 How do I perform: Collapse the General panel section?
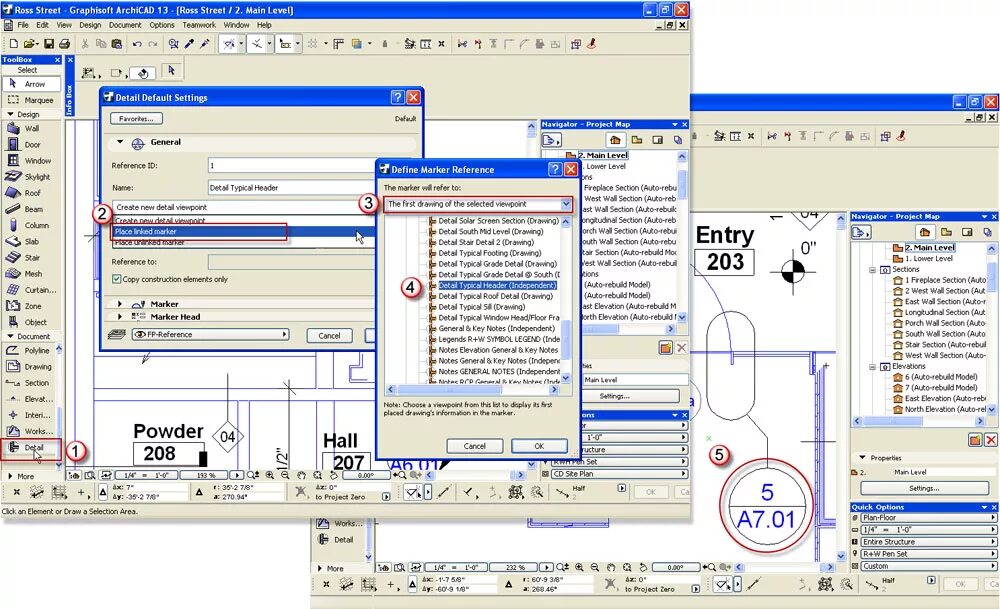(x=119, y=142)
